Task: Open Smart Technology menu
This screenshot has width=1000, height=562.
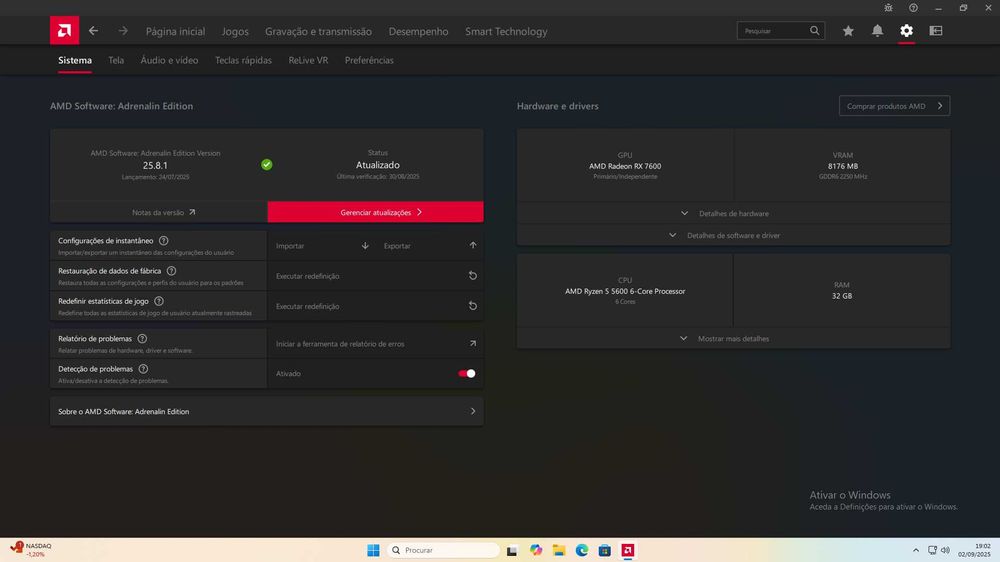Action: 506,31
